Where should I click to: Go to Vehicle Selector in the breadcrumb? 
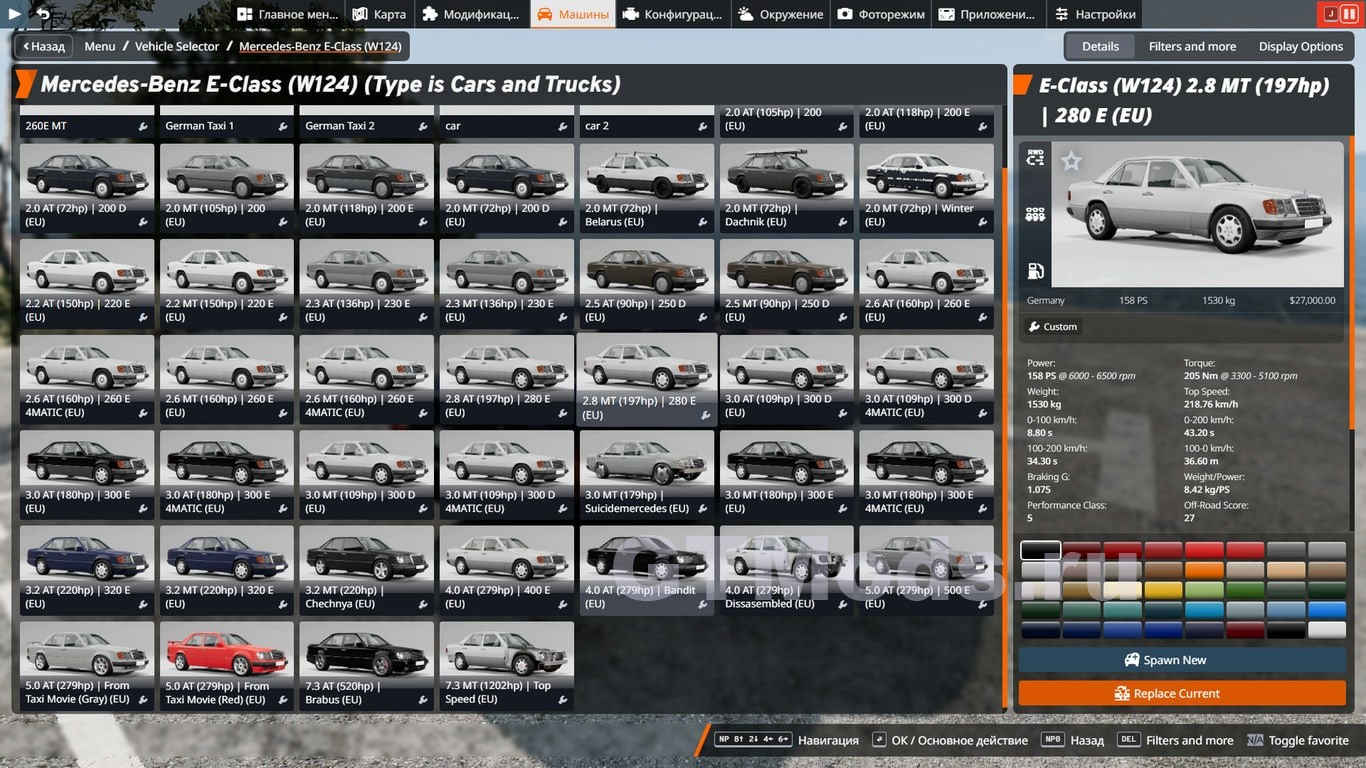pyautogui.click(x=177, y=46)
